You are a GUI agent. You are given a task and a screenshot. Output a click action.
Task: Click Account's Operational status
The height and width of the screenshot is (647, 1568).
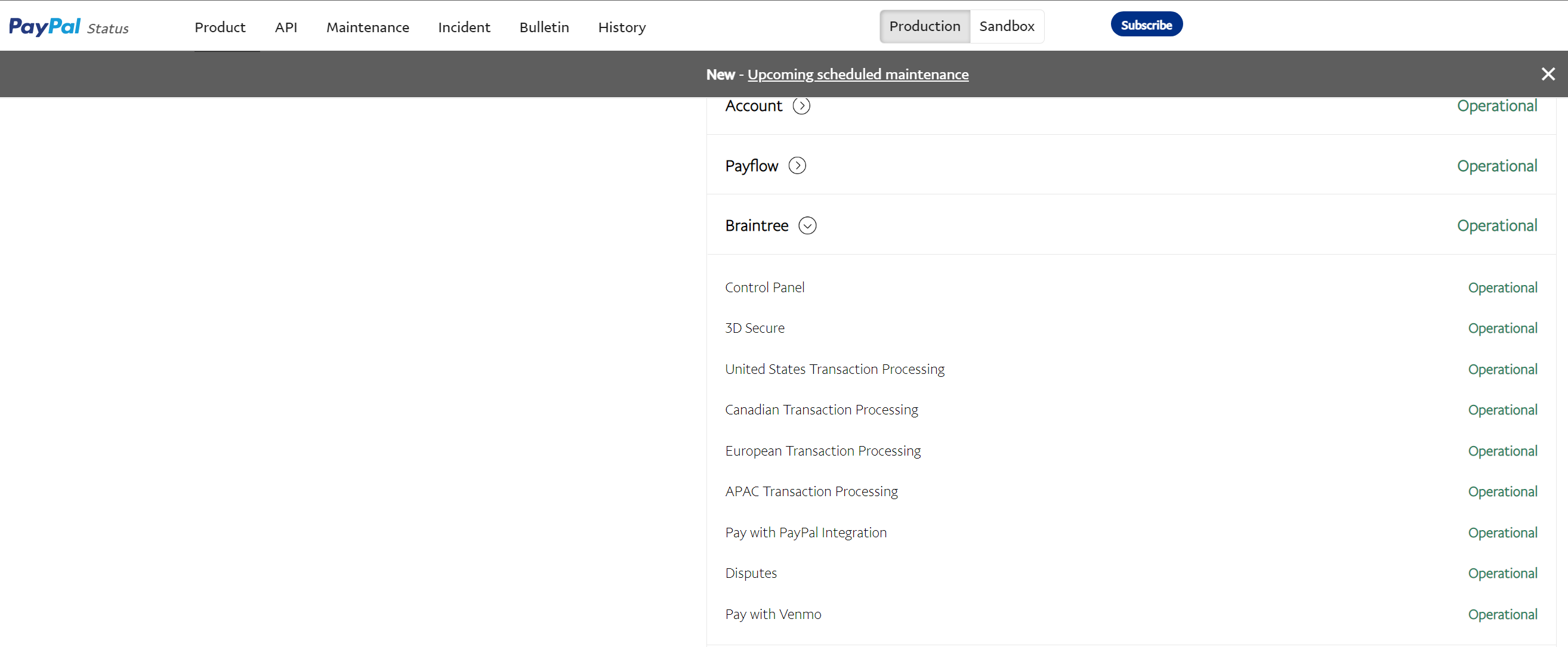1497,106
